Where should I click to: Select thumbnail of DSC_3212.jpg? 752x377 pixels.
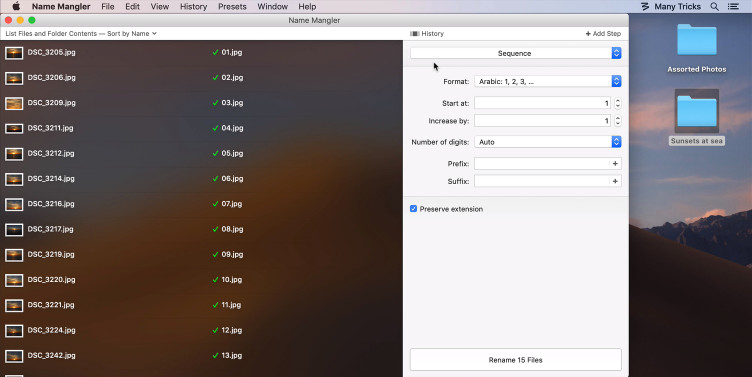(x=14, y=154)
